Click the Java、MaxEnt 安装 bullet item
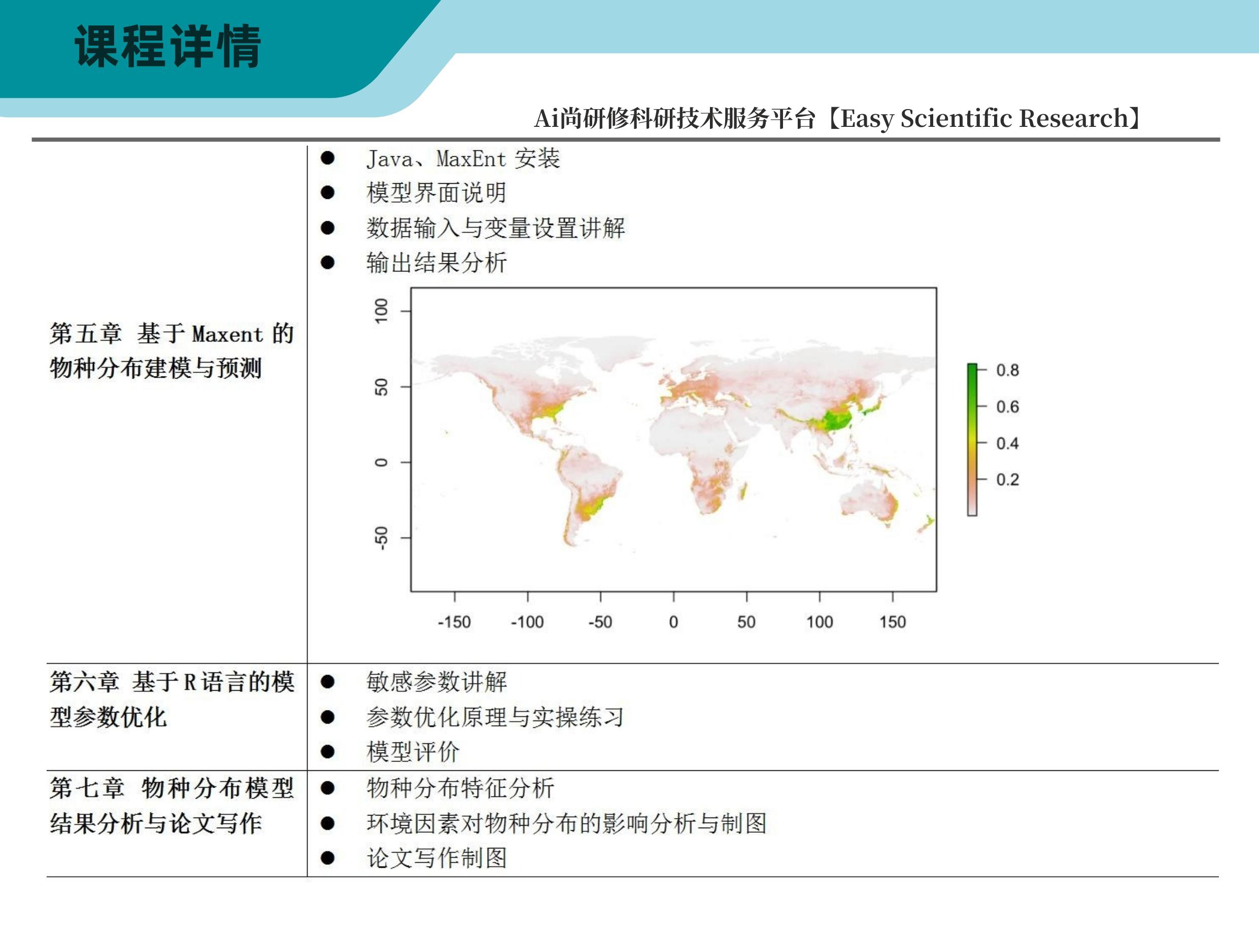 tap(463, 158)
